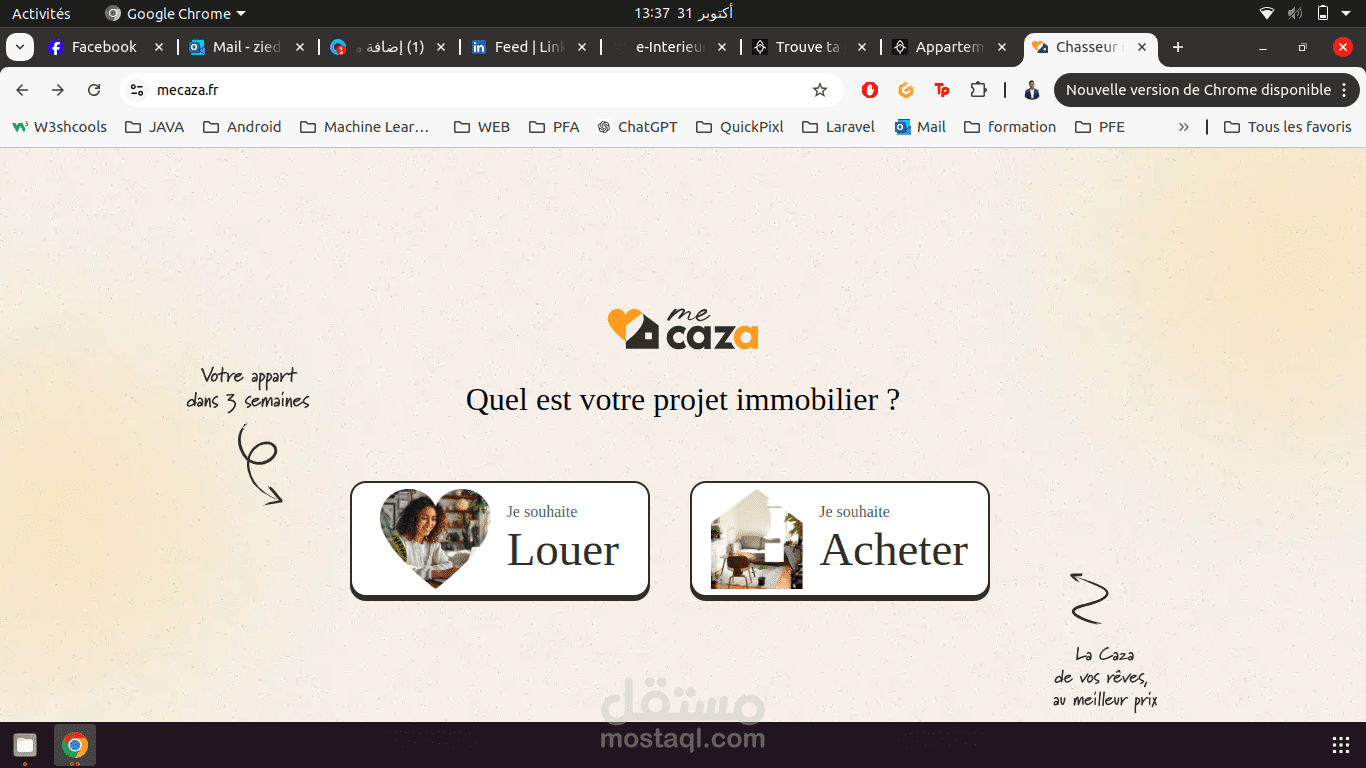Viewport: 1366px width, 768px height.
Task: Open the Laravel bookmarks folder
Action: [x=837, y=127]
